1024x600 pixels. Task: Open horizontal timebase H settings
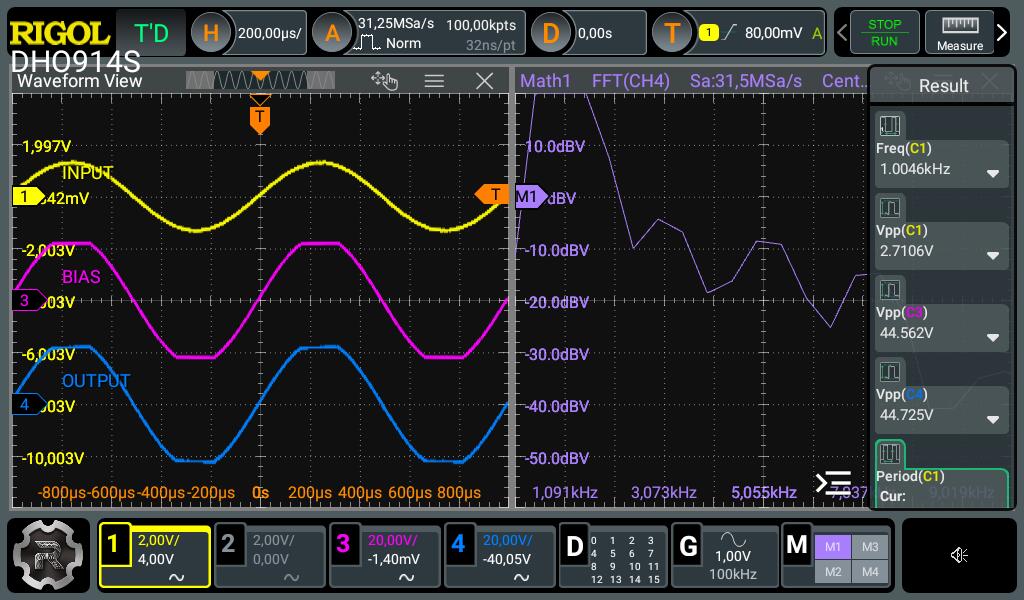tap(210, 33)
